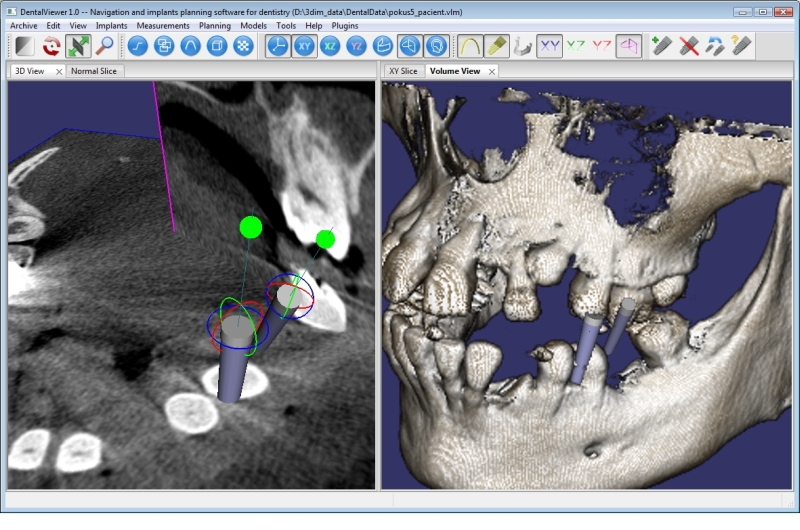Screen dimensions: 800x530
Task: Click the smaller green implant handle sphere
Action: [325, 239]
